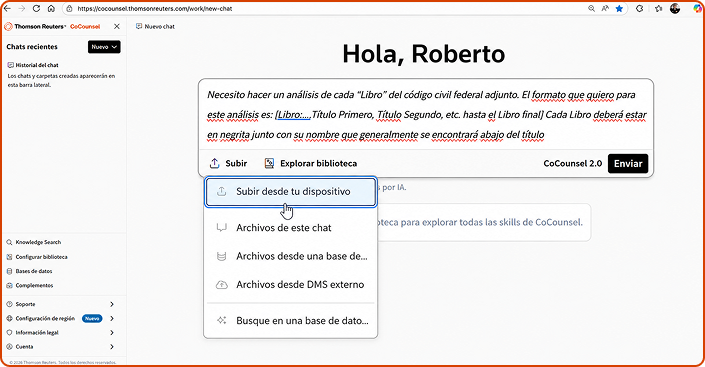The height and width of the screenshot is (367, 705).
Task: Click Explorar biblioteca button
Action: tap(311, 163)
